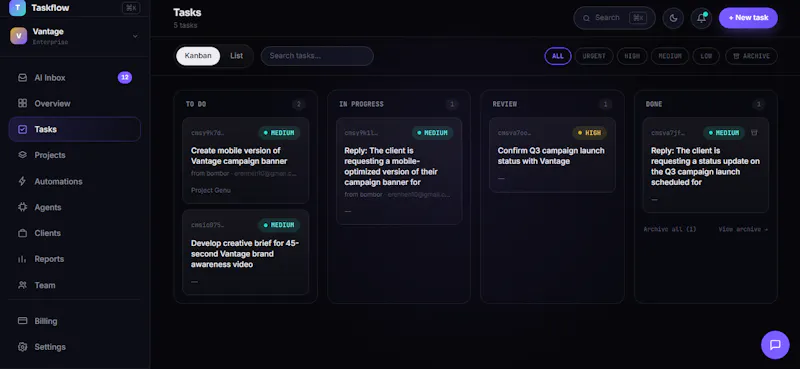Select the ALL priority filter
The image size is (800, 369).
558,56
